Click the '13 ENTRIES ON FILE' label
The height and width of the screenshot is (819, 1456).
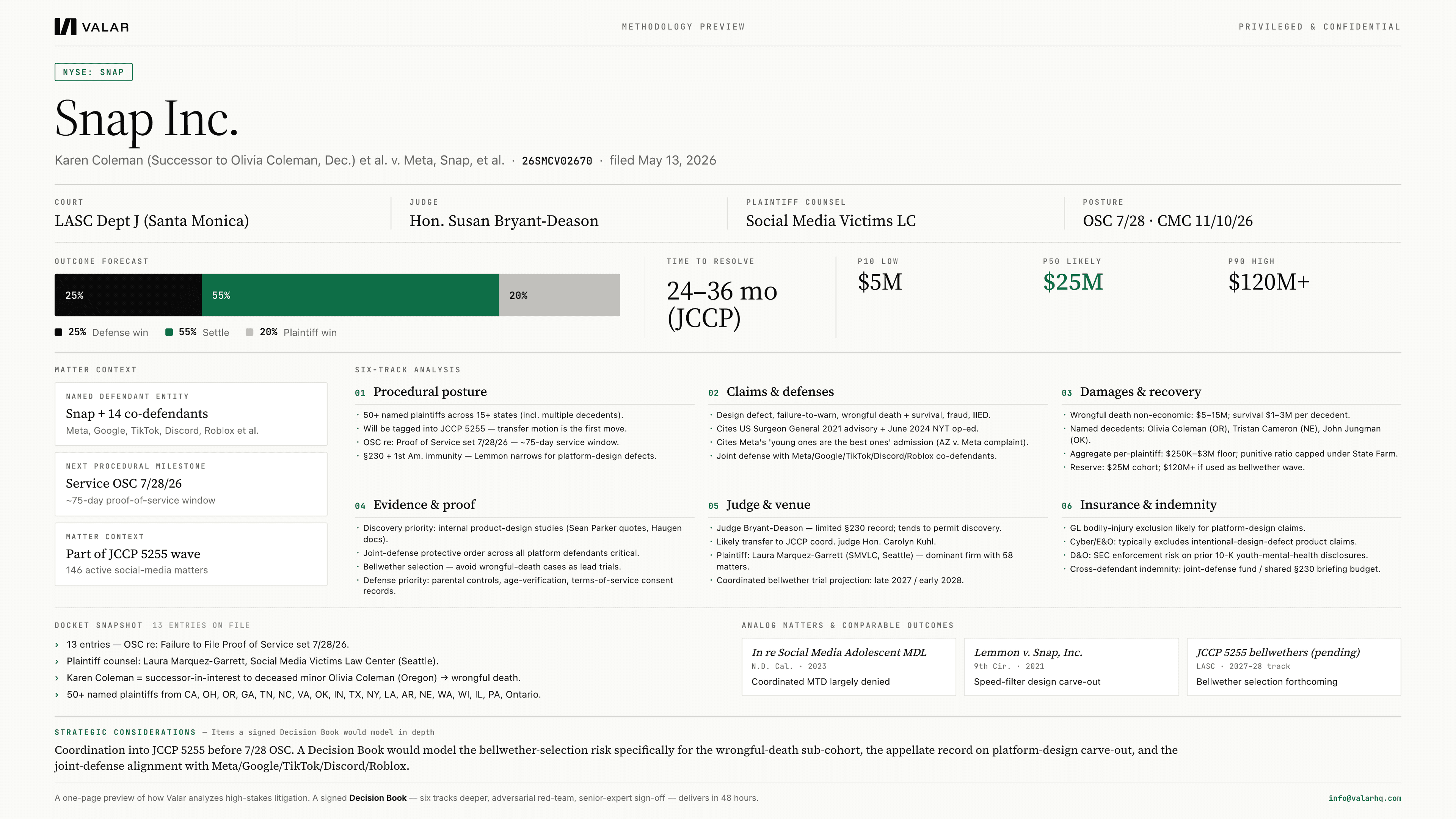pos(201,626)
